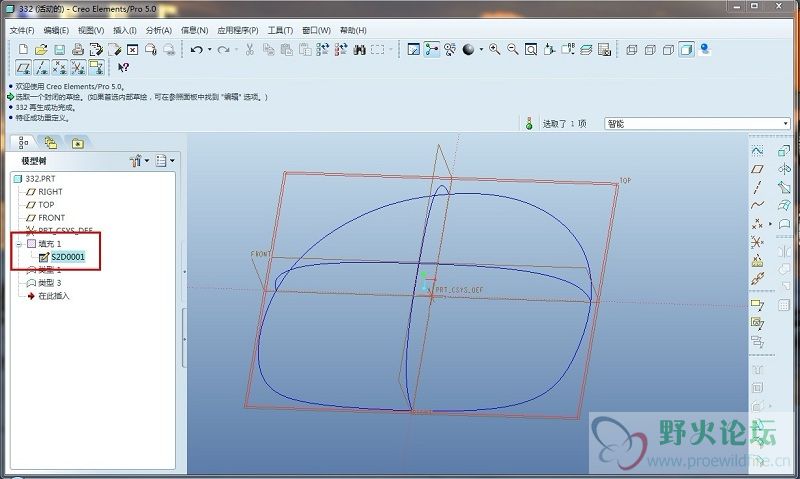Open datum point flyout arrow
This screenshot has width=800, height=479.
pyautogui.click(x=770, y=223)
